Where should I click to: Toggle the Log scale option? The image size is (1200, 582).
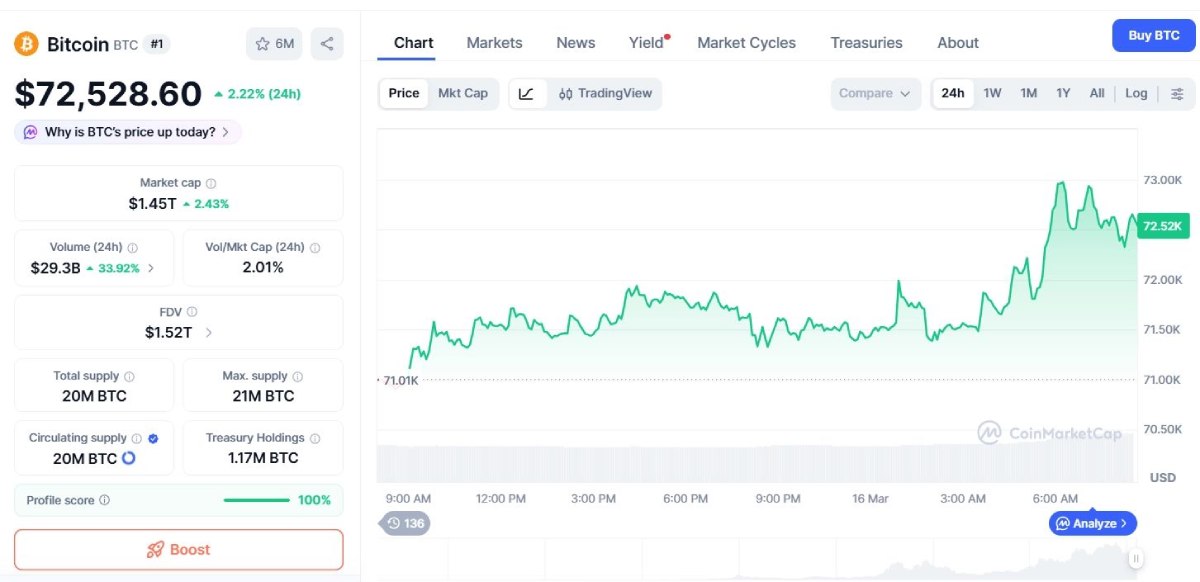click(1136, 94)
